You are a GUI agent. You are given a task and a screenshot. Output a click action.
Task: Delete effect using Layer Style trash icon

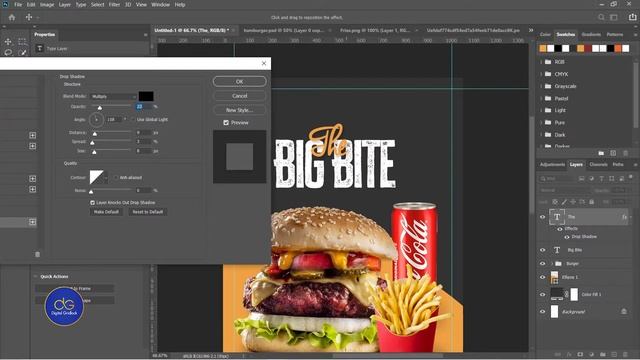click(x=38, y=254)
